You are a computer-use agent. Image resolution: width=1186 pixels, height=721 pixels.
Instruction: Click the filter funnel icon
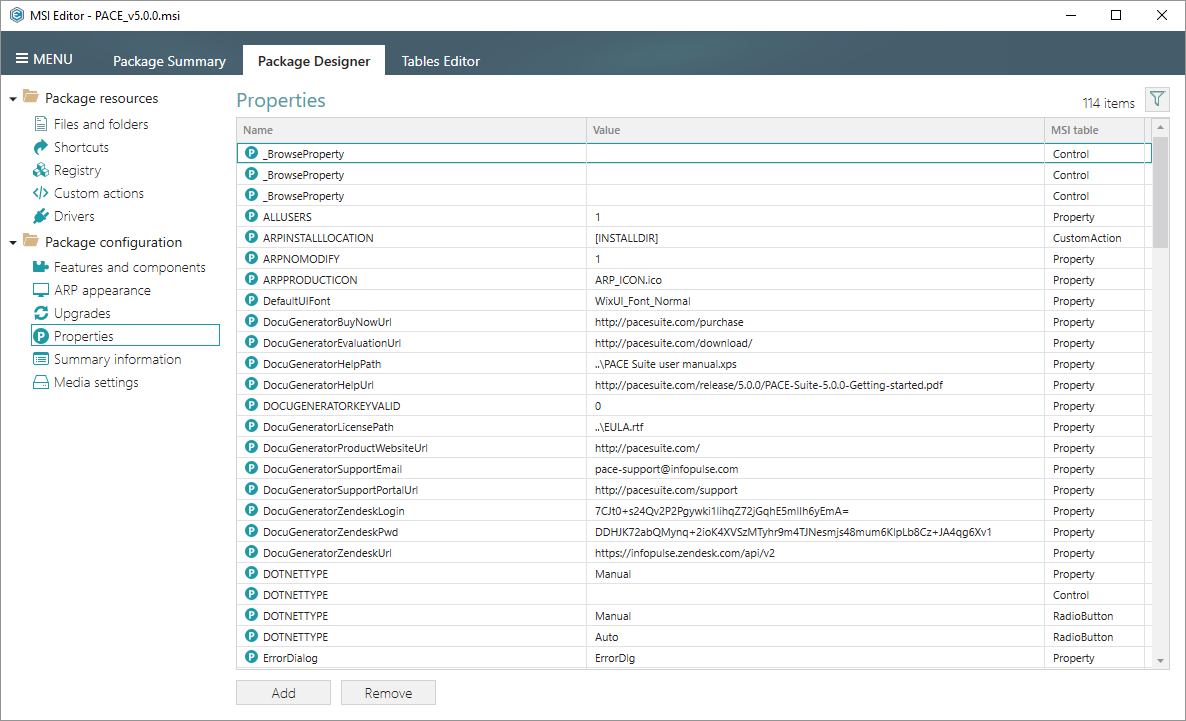point(1157,99)
